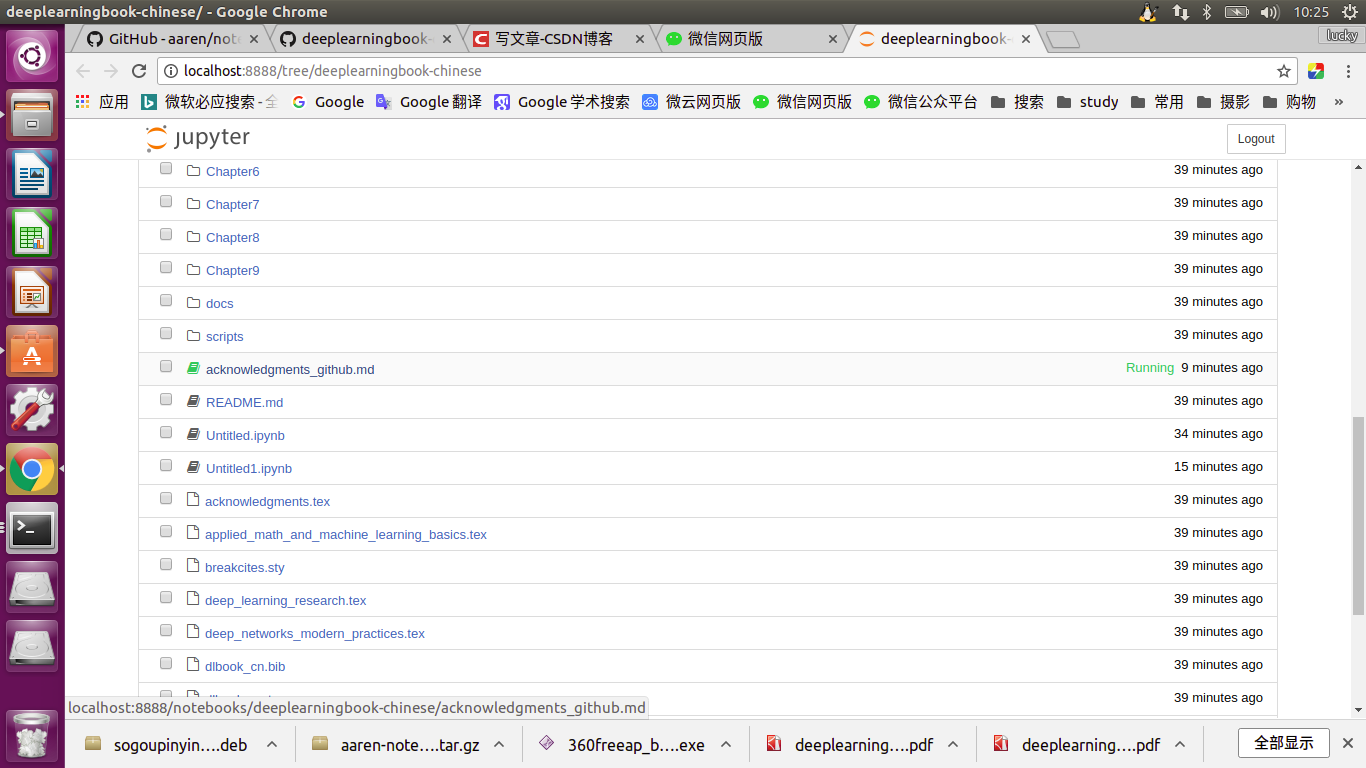Open the folder icon beside Chapter9
The image size is (1366, 768).
pos(193,268)
